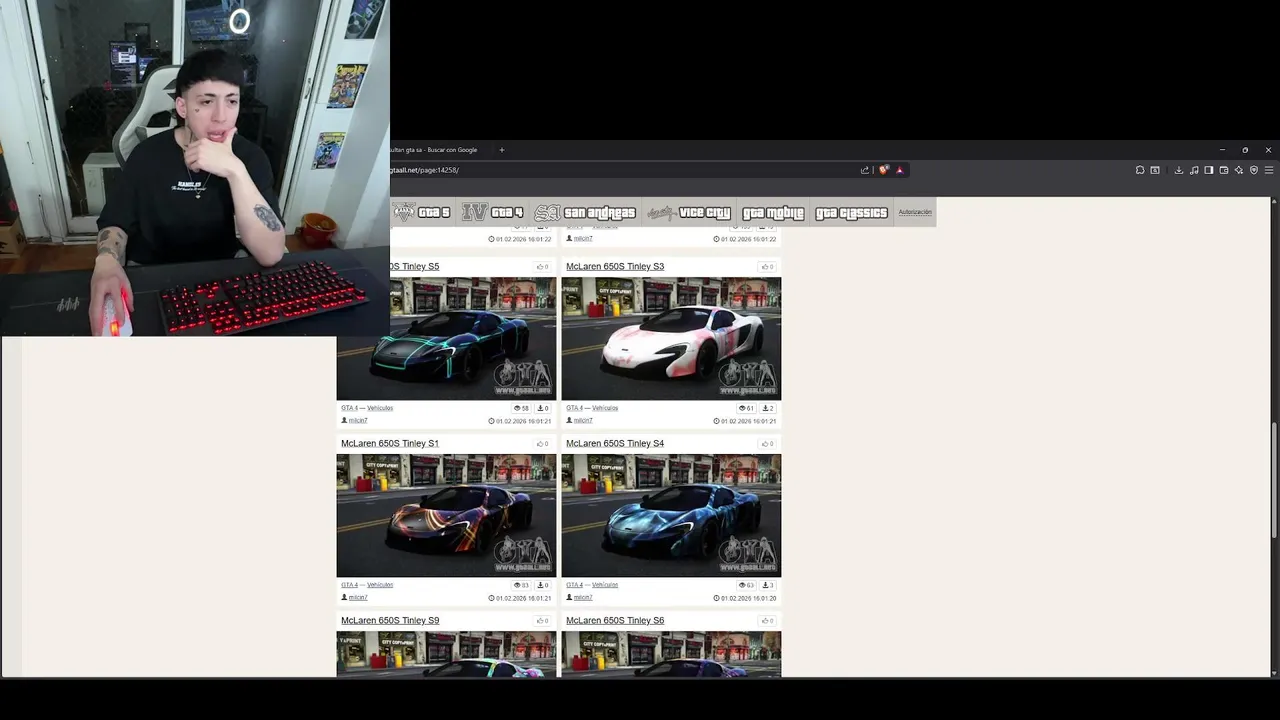
Task: Open the Vice City site section
Action: tap(689, 212)
